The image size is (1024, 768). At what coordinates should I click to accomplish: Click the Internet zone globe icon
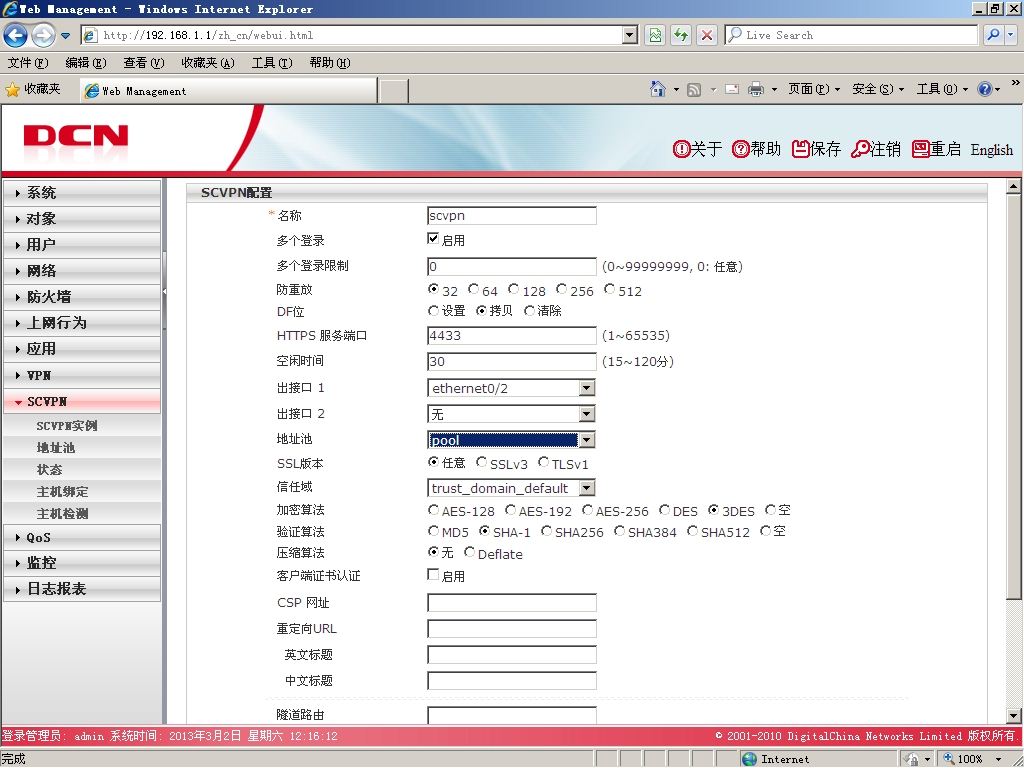(x=750, y=759)
